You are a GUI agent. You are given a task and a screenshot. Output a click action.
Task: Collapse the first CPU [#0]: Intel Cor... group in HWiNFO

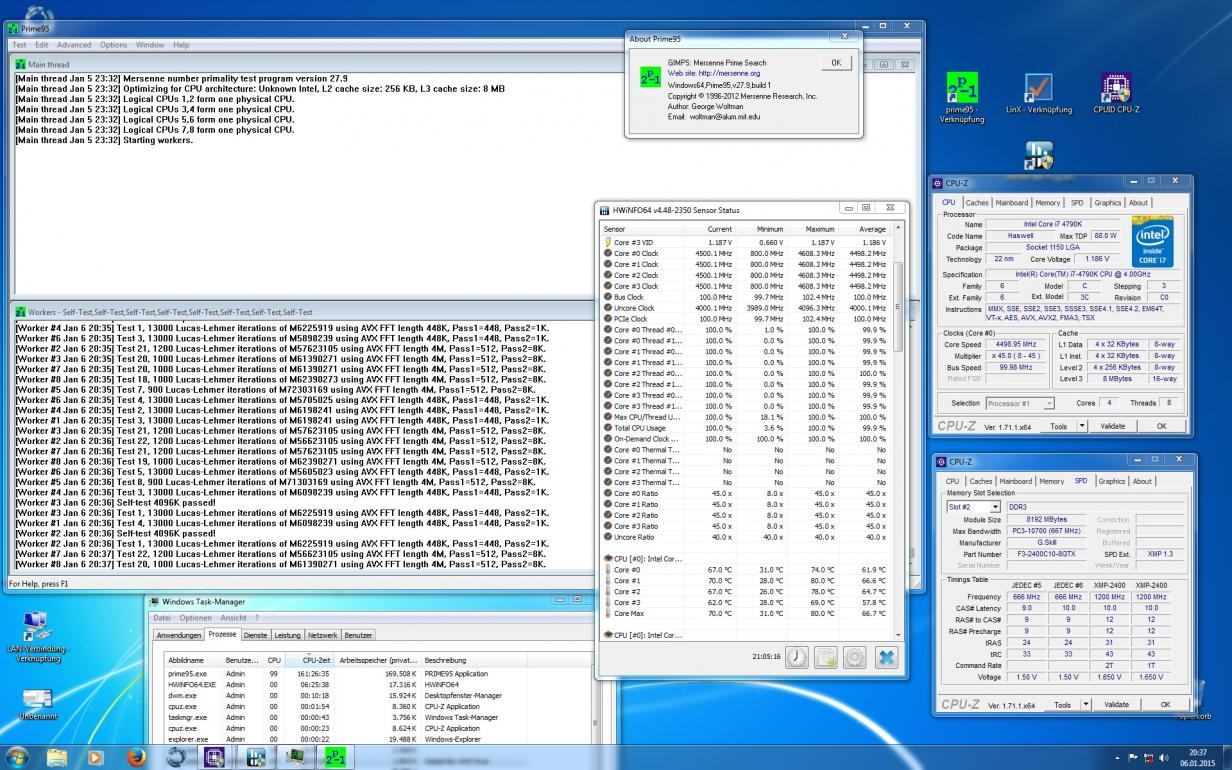point(608,557)
